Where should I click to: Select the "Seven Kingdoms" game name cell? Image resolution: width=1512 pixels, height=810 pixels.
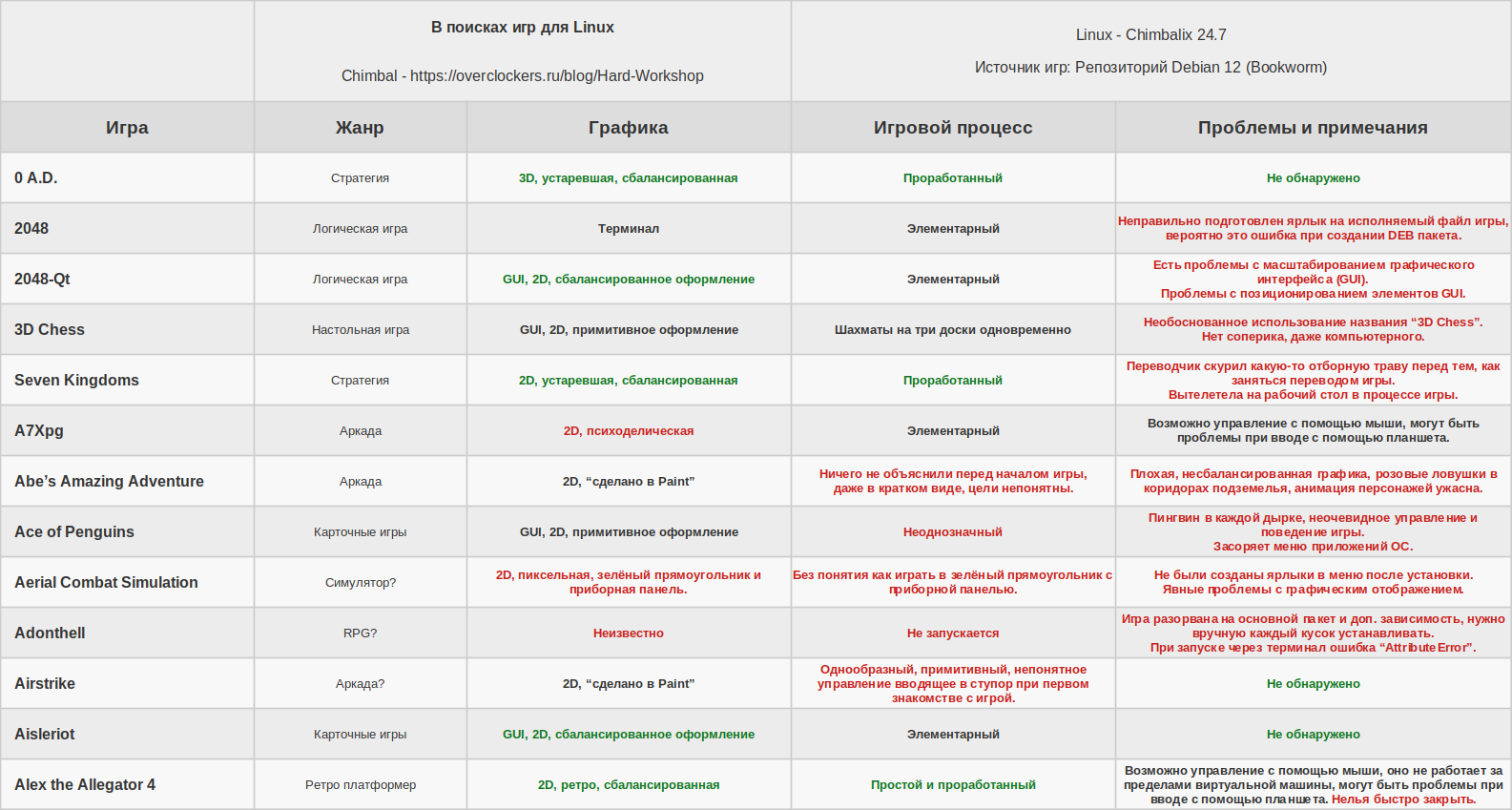pyautogui.click(x=76, y=381)
